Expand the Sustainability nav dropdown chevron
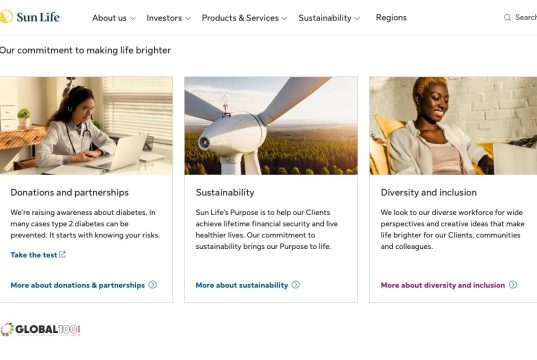The image size is (537, 360). 357,18
